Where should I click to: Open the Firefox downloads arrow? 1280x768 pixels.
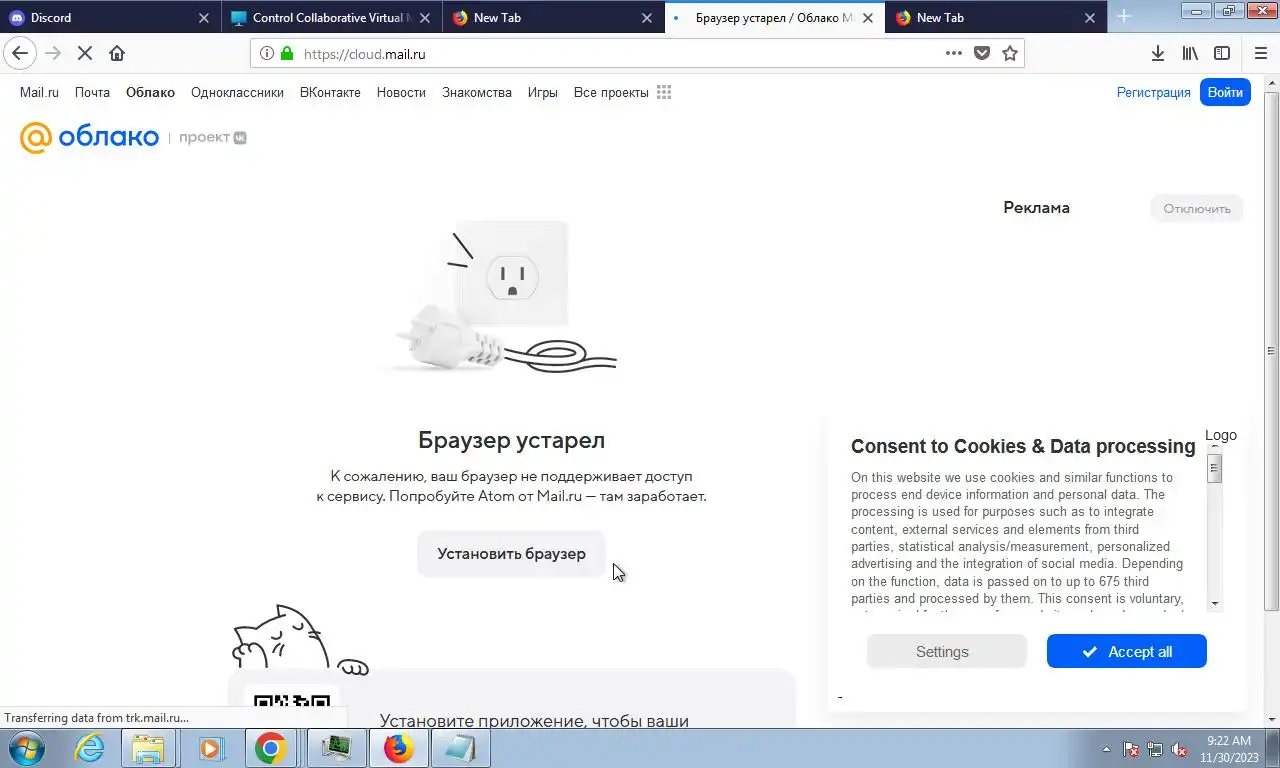point(1158,54)
